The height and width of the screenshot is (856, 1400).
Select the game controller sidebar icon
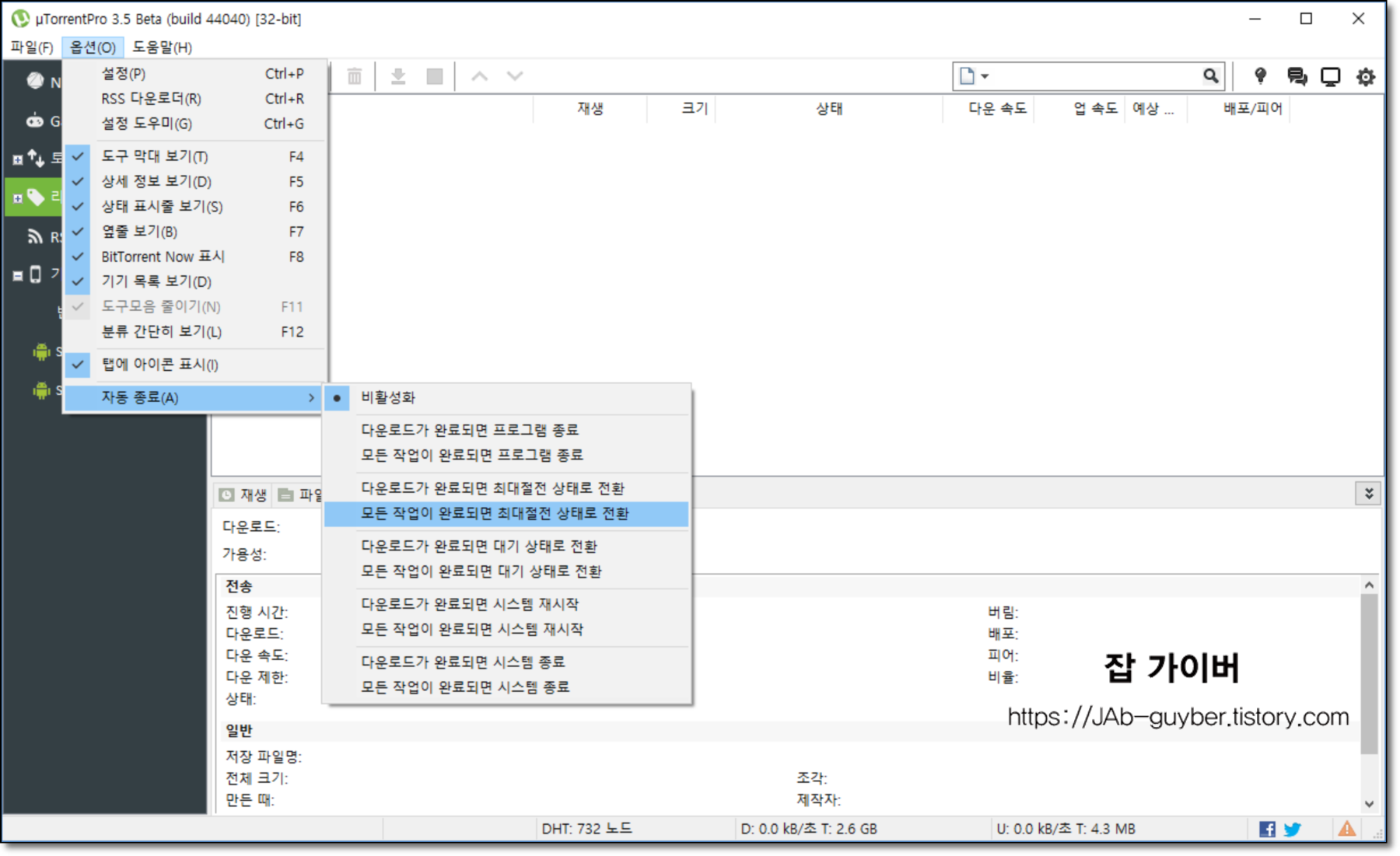35,120
